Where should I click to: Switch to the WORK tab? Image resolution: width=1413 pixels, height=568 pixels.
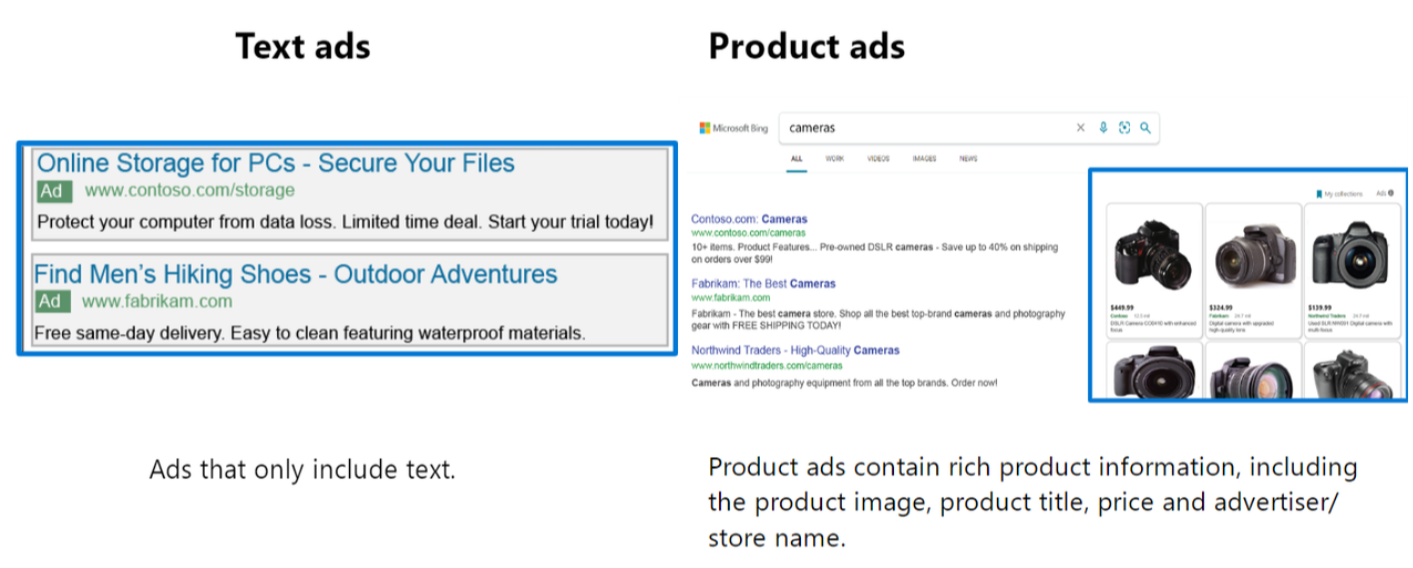click(834, 159)
